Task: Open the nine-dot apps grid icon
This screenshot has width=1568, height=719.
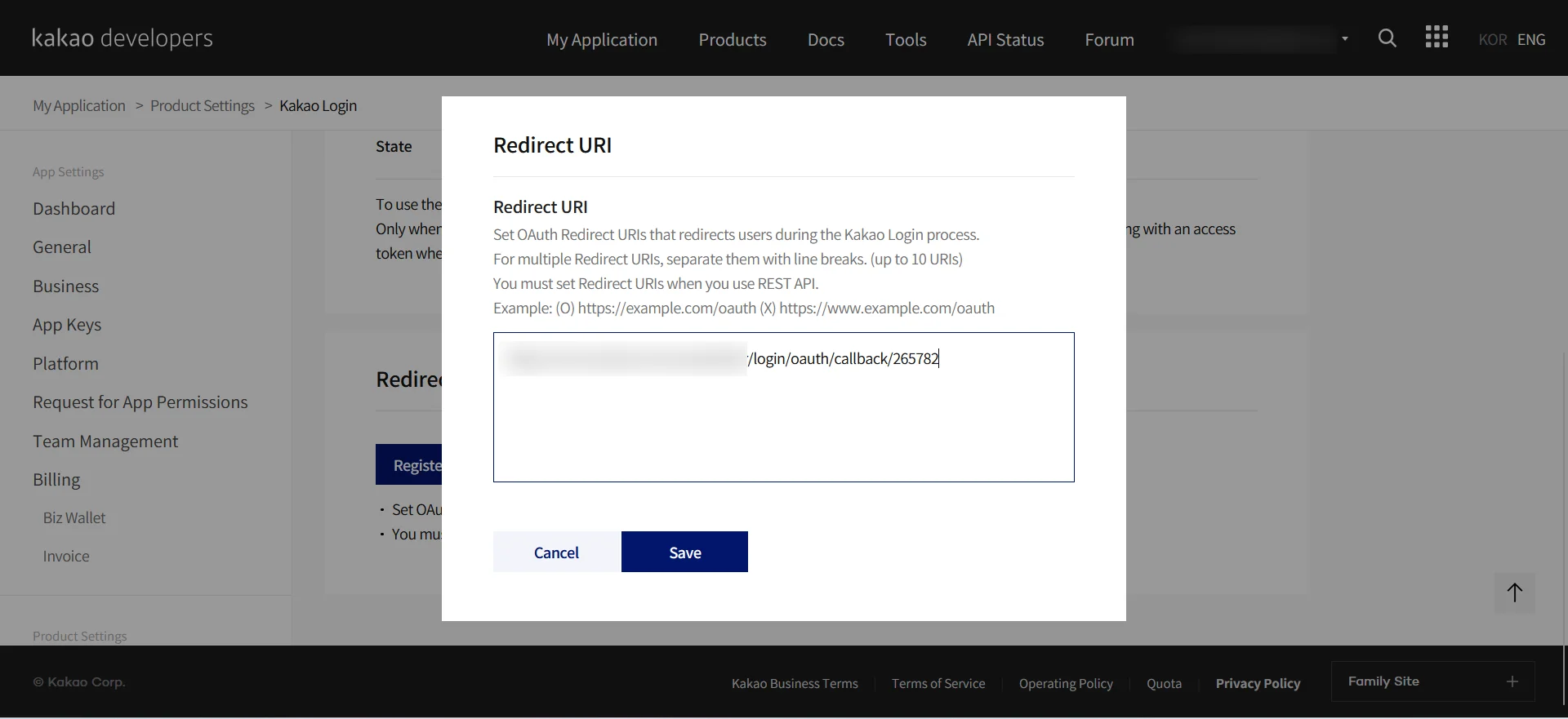Action: [1437, 38]
